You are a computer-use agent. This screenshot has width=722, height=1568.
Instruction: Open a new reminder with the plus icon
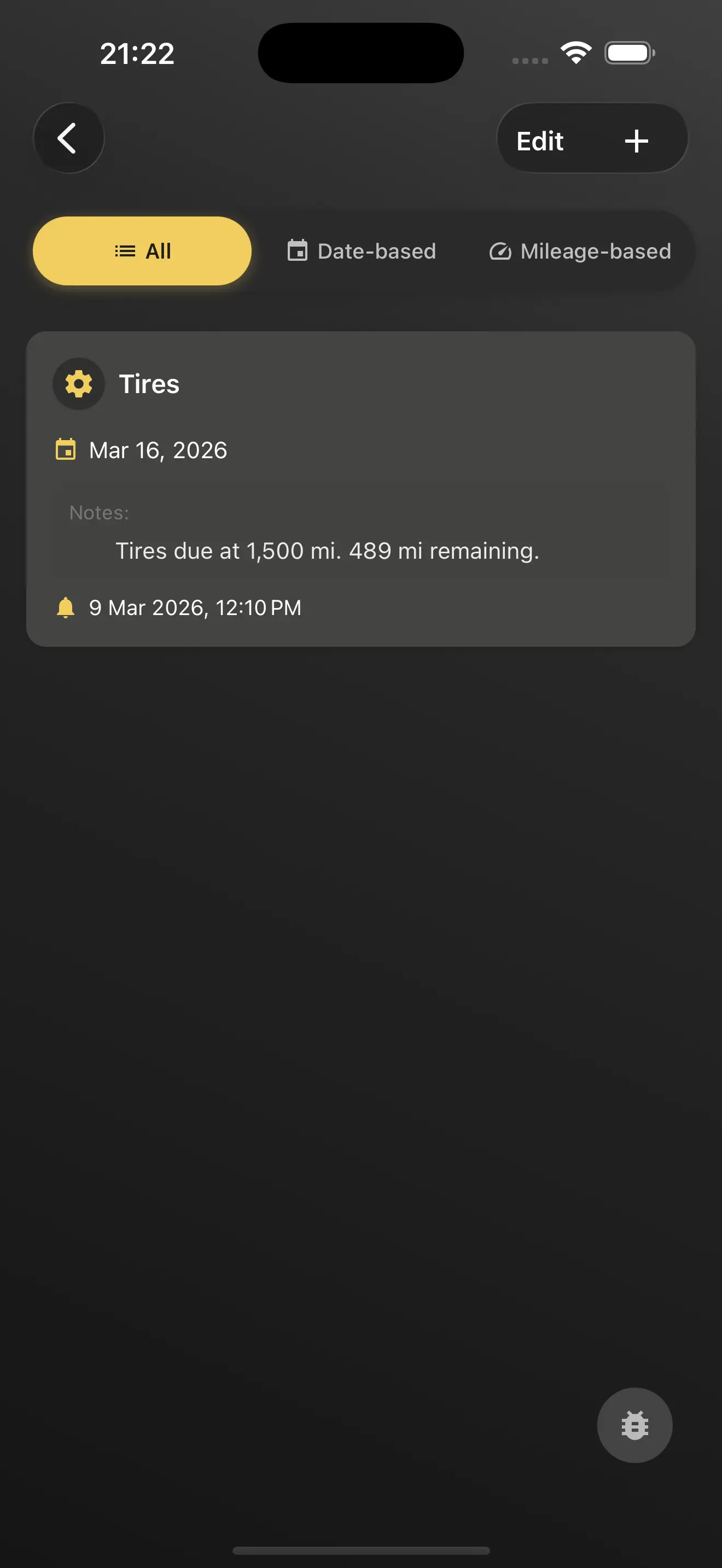click(636, 141)
